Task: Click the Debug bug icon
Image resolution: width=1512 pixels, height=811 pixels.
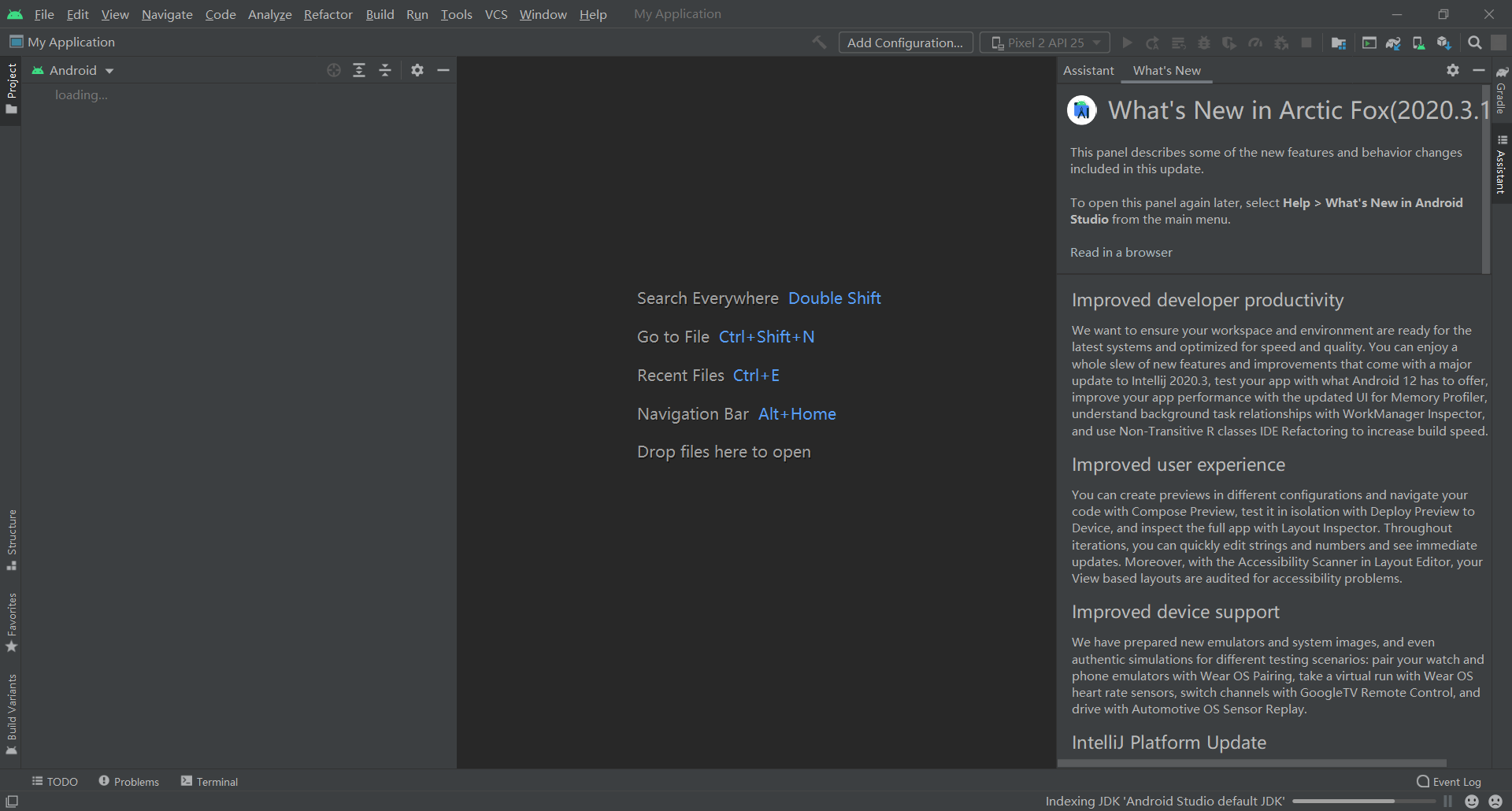Action: (1204, 43)
